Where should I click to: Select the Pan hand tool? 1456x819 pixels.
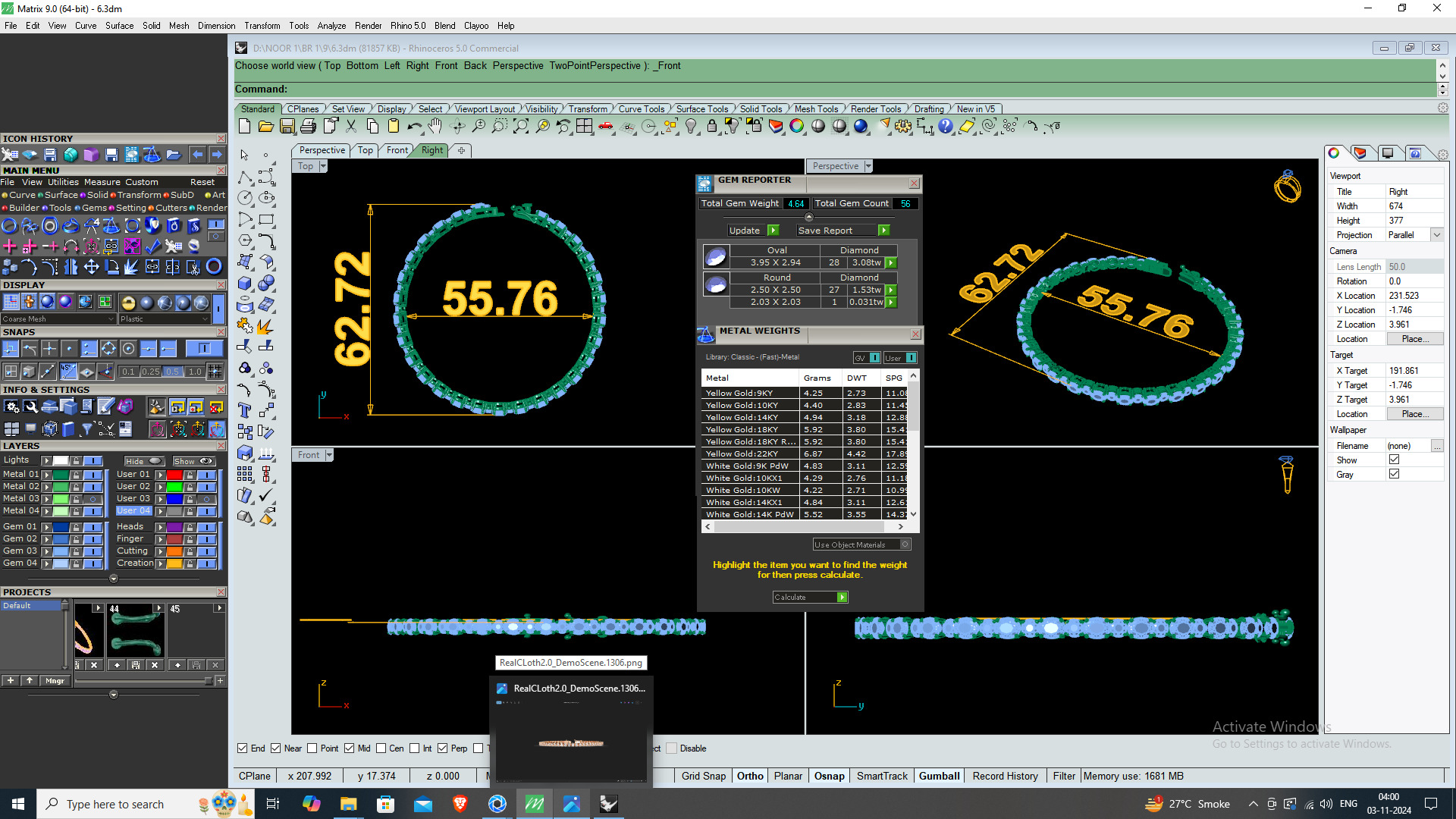(x=435, y=127)
